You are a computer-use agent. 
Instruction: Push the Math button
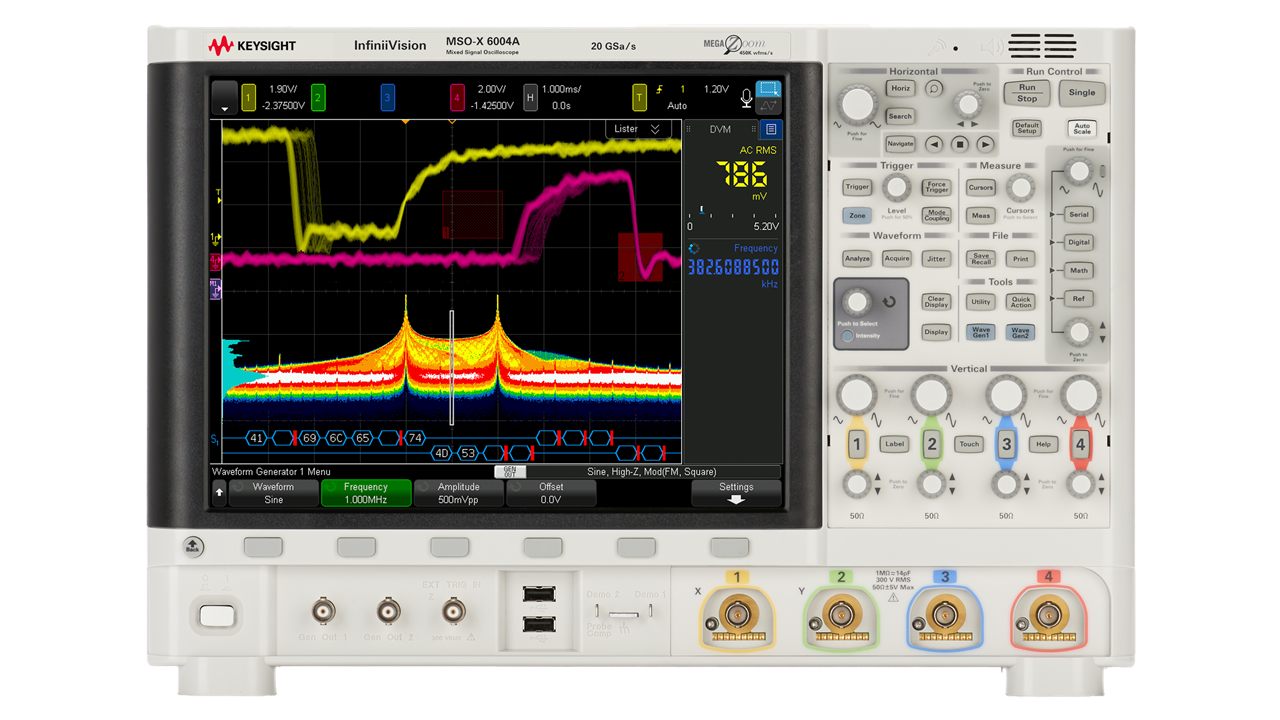(x=1079, y=270)
